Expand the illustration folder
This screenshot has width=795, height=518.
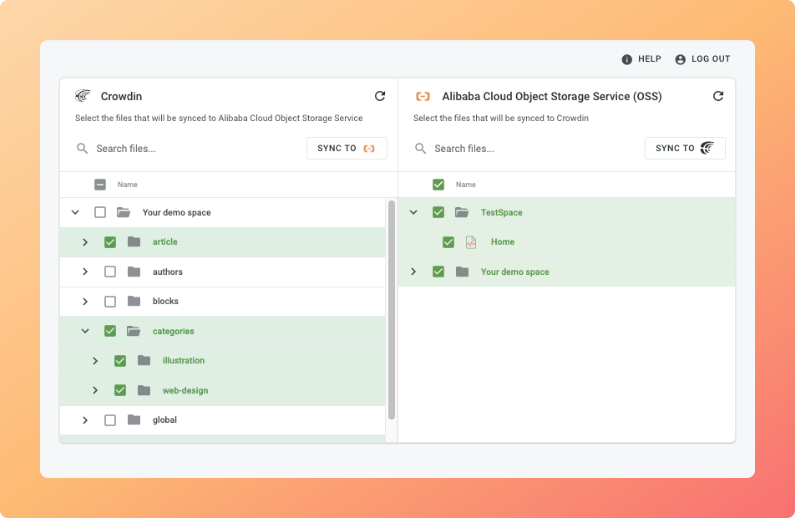pos(95,361)
